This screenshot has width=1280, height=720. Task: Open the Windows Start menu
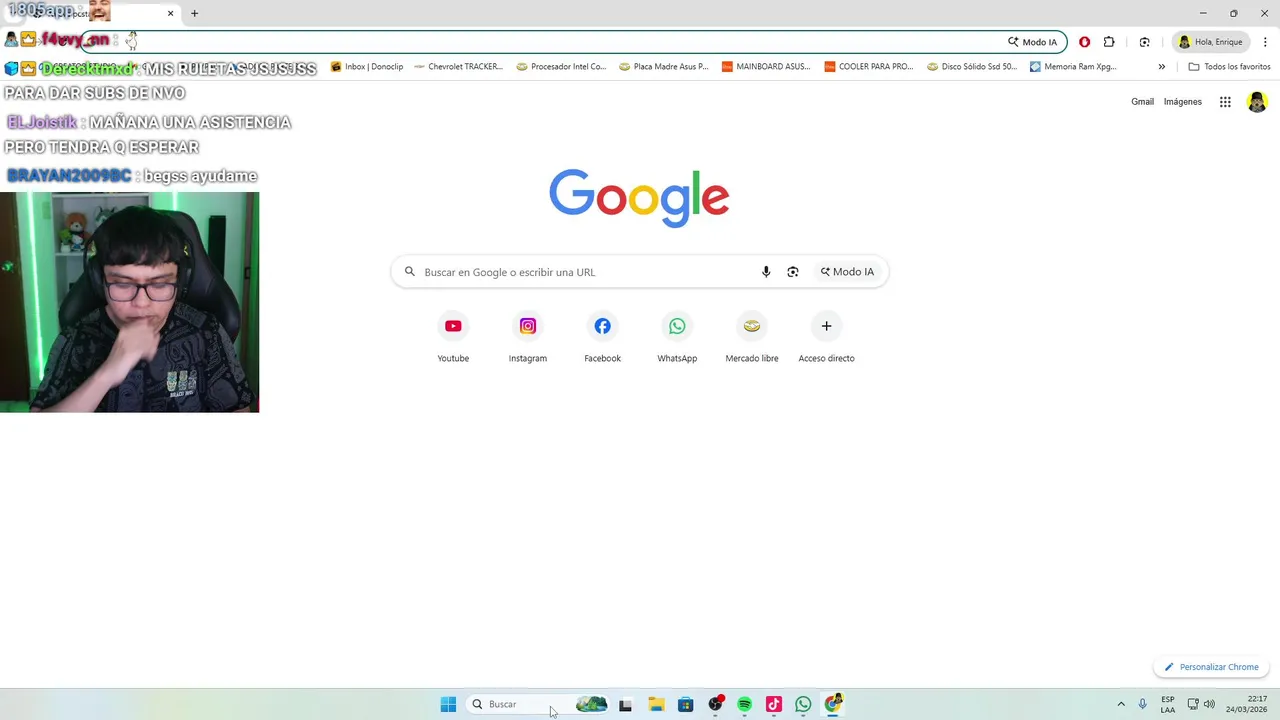[448, 704]
